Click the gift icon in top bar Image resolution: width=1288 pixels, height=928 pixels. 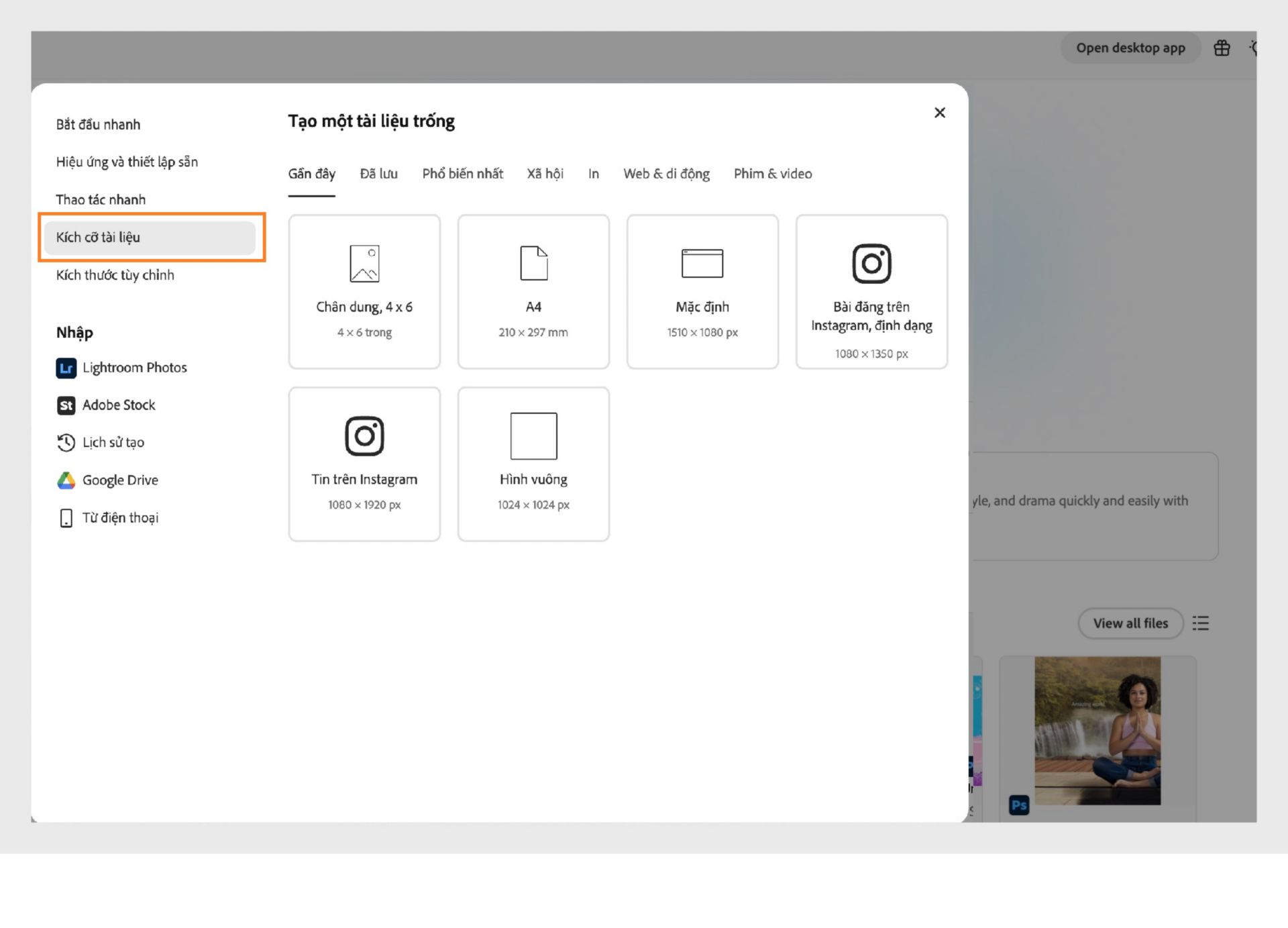point(1222,48)
